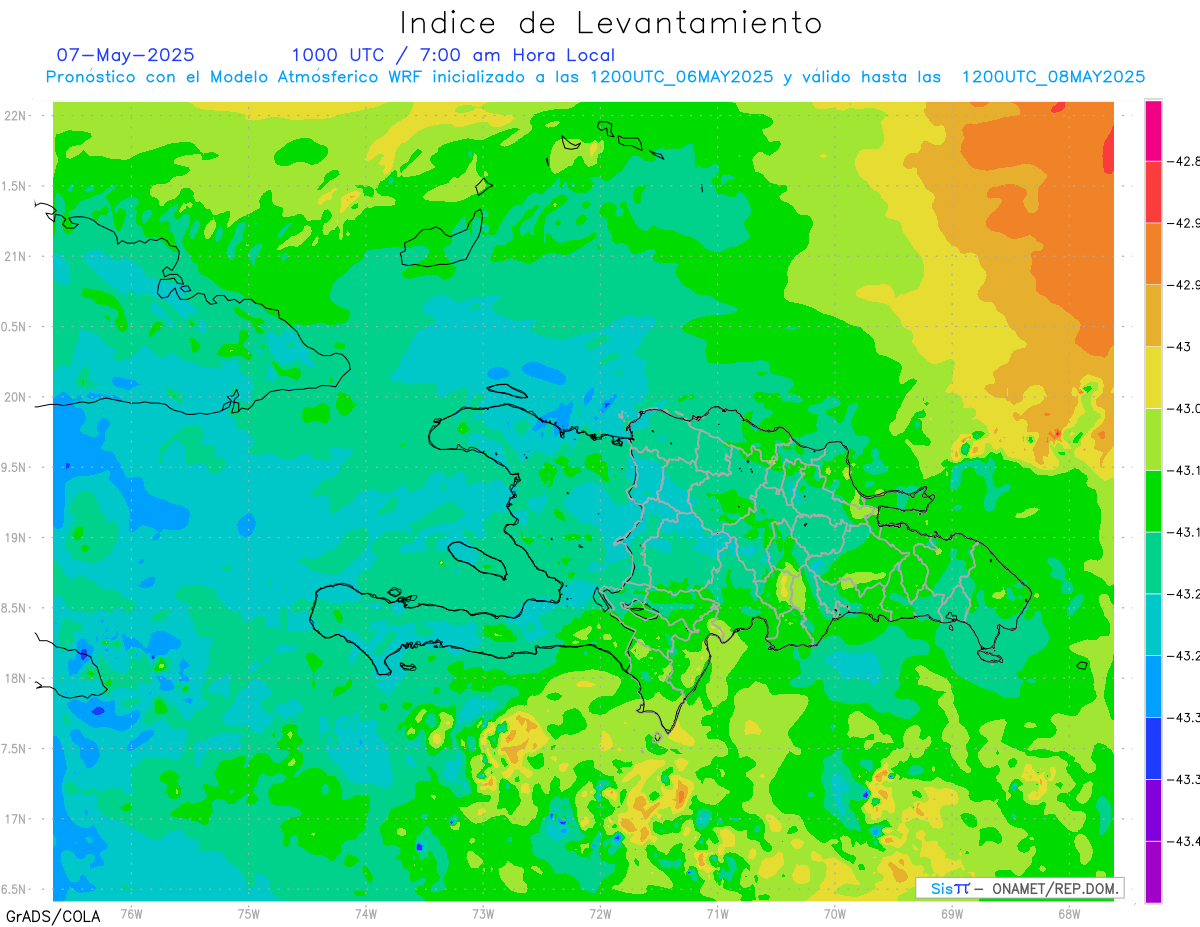Click the init timestamp 1200UTC_06MAY2025
The width and height of the screenshot is (1200, 927).
pos(682,77)
